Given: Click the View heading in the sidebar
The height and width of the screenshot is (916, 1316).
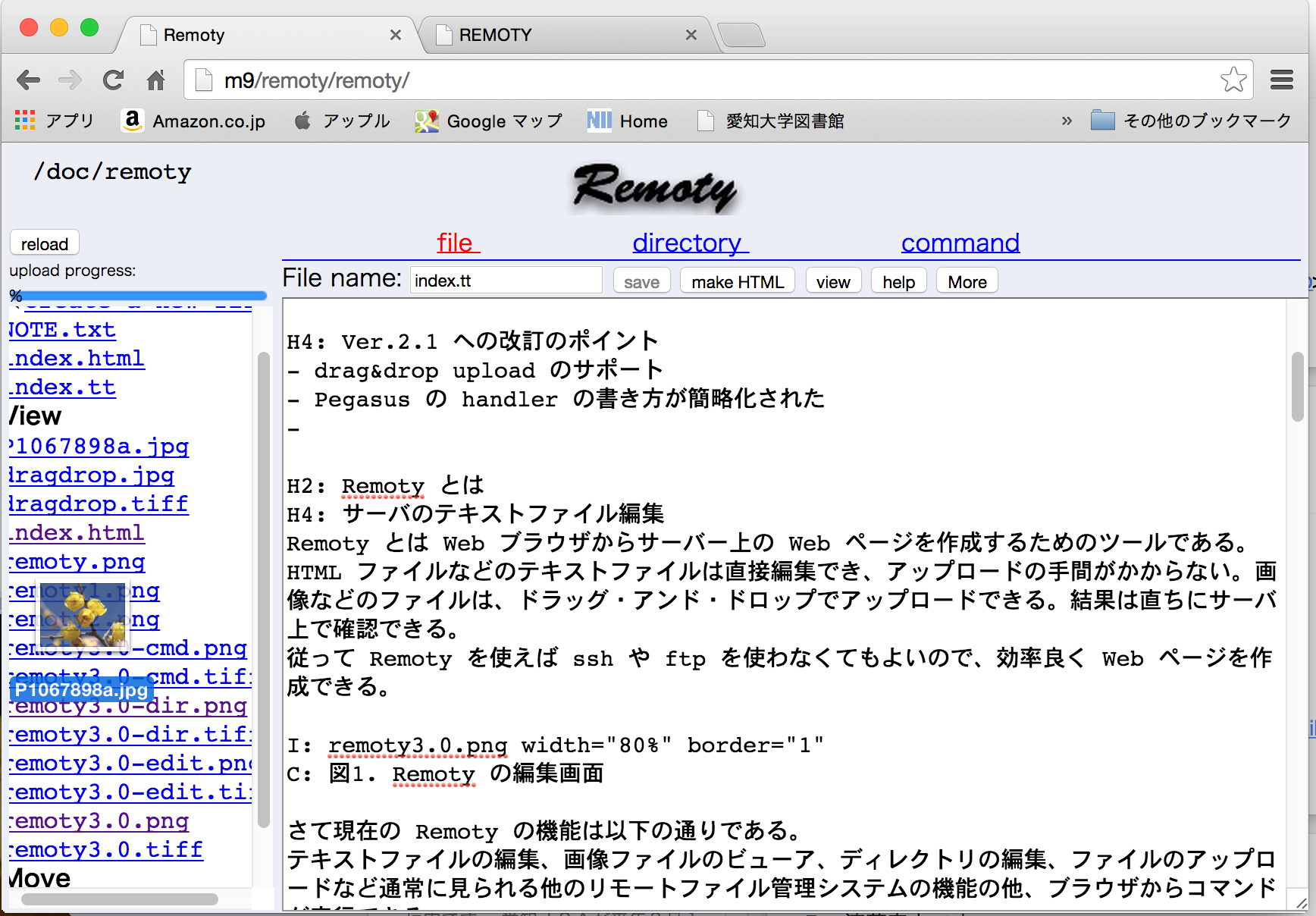Looking at the screenshot, I should point(36,416).
